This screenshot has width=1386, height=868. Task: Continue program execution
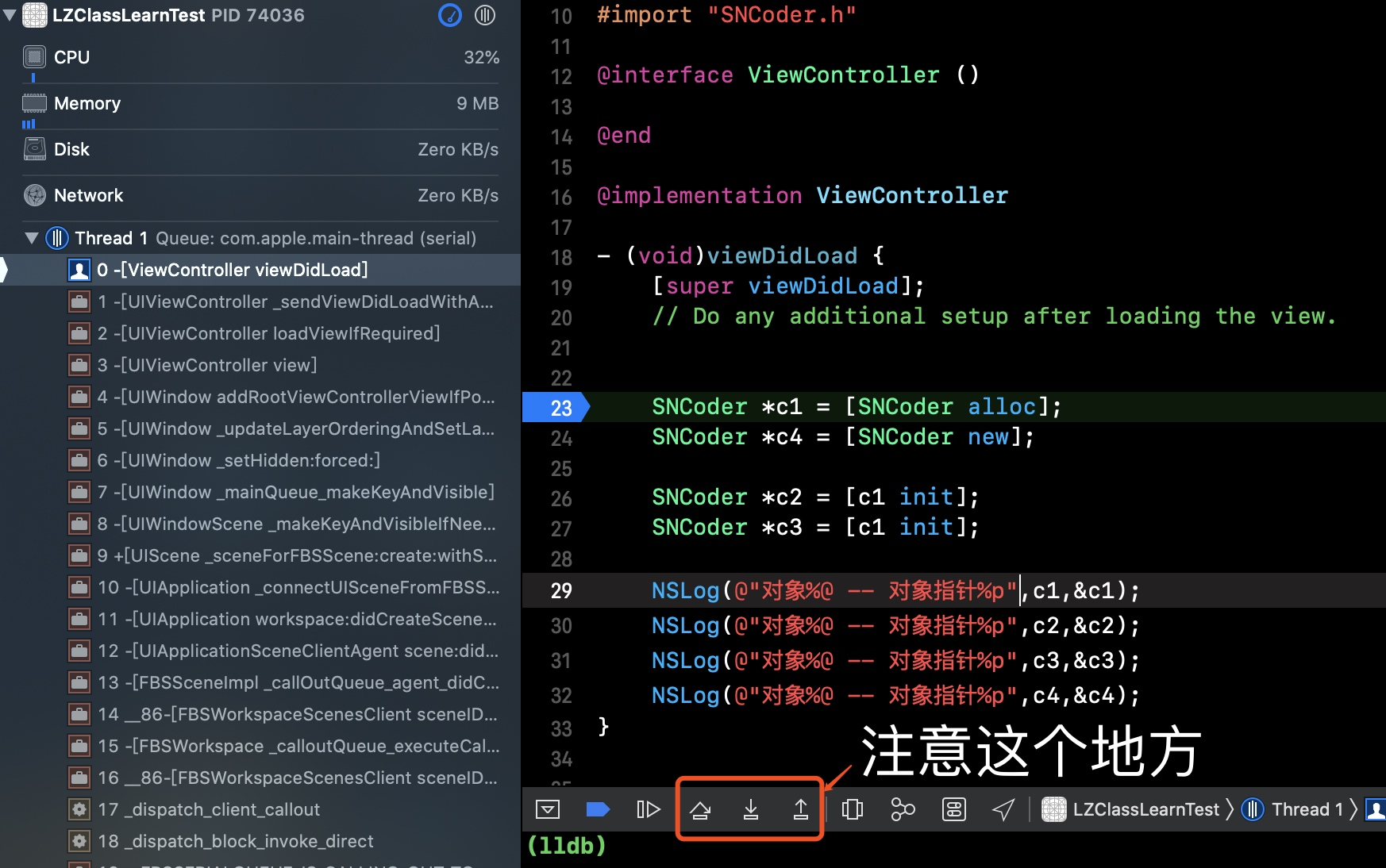tap(648, 809)
